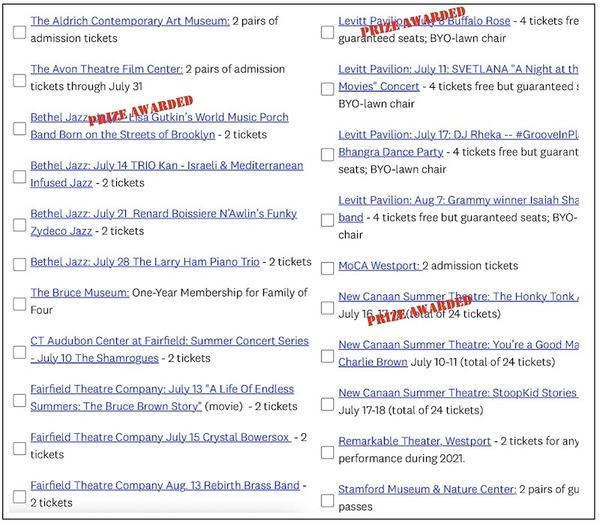
Task: Follow New Canaan Summer Theatre StoopKid Stories link
Action: click(x=458, y=393)
